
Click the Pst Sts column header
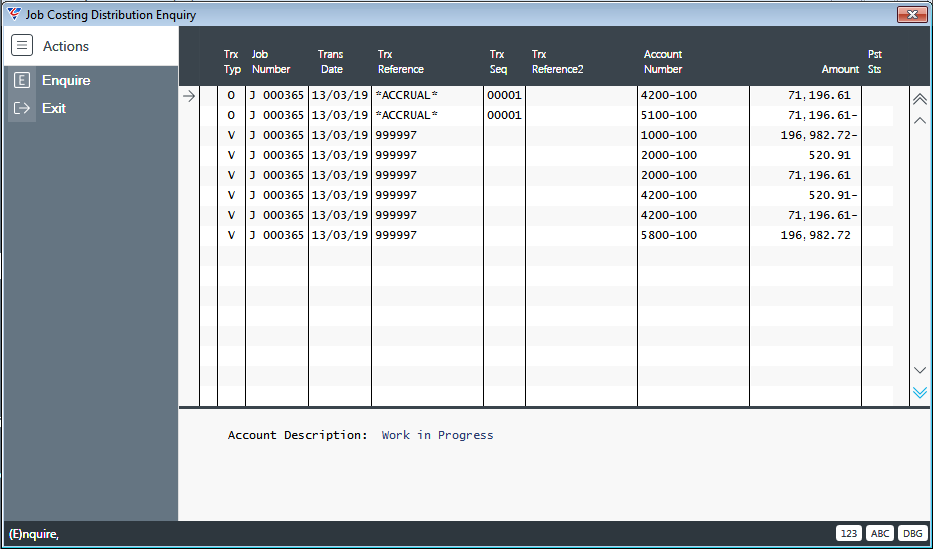coord(874,62)
